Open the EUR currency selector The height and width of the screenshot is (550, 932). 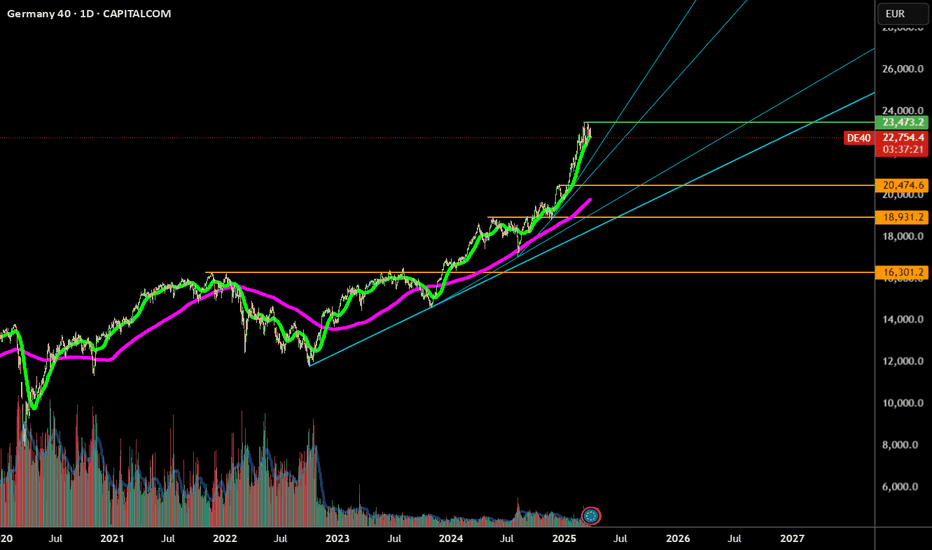pyautogui.click(x=902, y=14)
